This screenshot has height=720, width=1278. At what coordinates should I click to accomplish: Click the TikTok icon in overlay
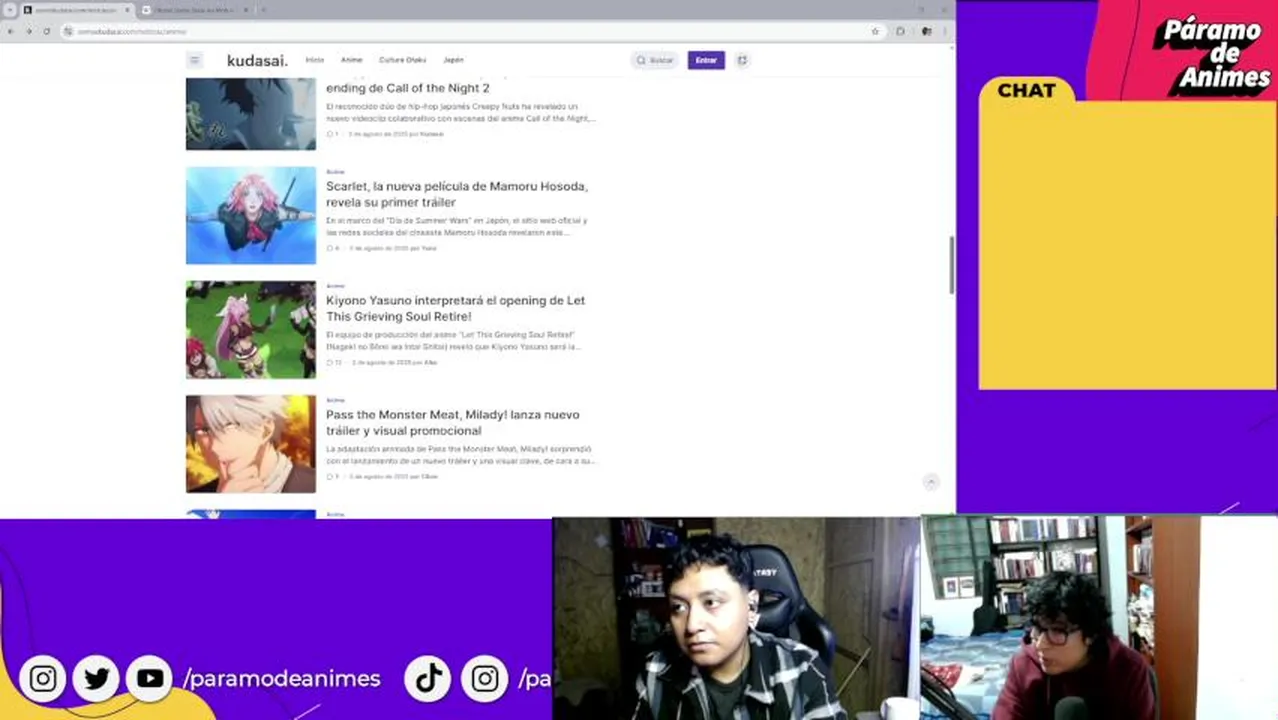point(429,679)
